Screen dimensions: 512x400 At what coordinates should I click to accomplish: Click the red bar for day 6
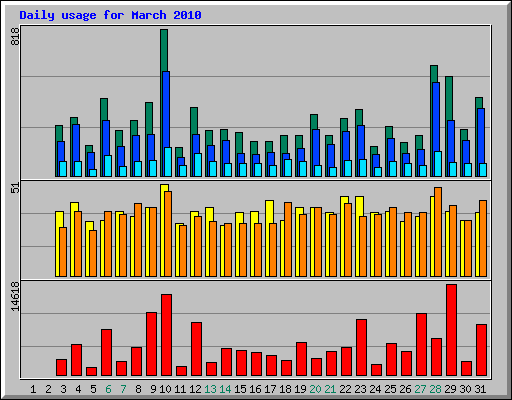106,353
